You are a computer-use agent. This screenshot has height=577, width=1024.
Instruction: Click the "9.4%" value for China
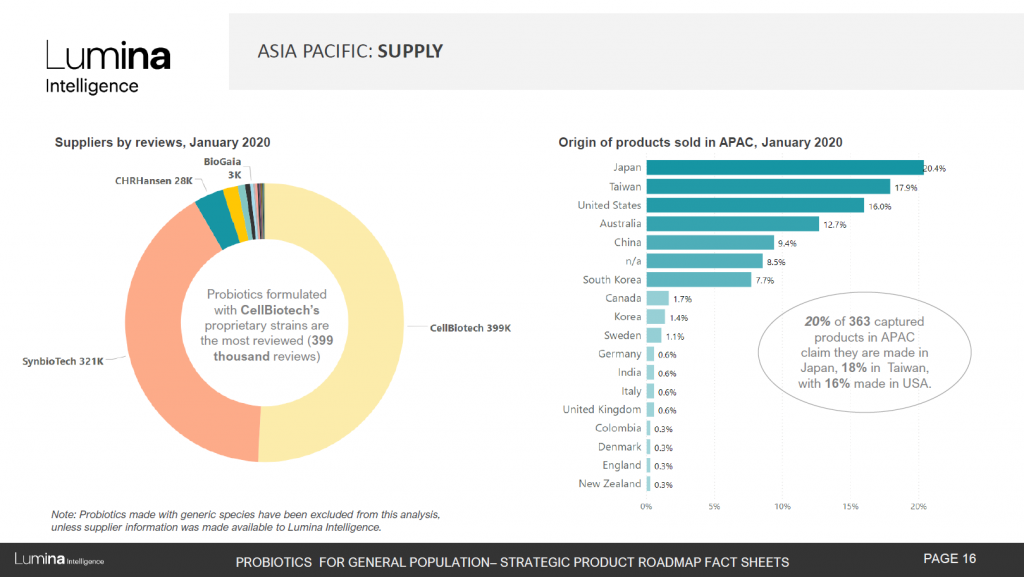point(787,243)
